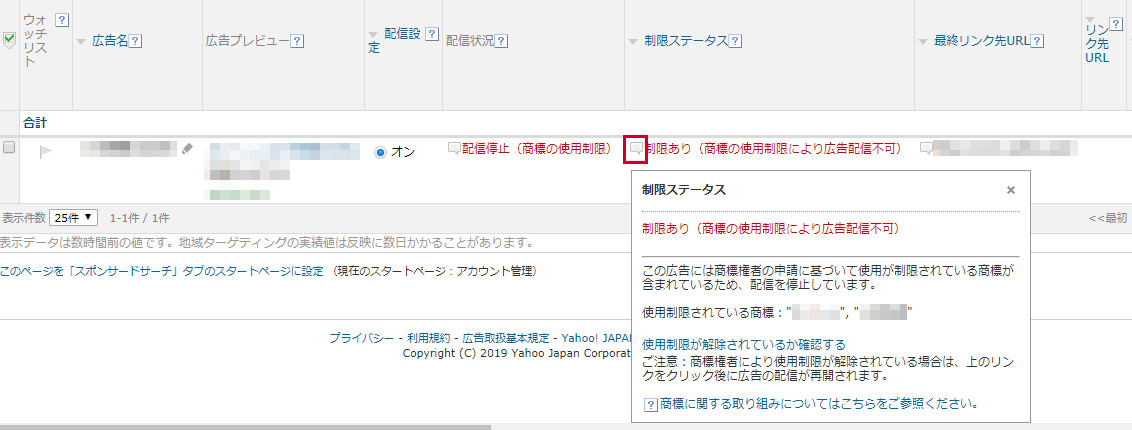Click the speech bubble icon beside 配信停止

454,149
